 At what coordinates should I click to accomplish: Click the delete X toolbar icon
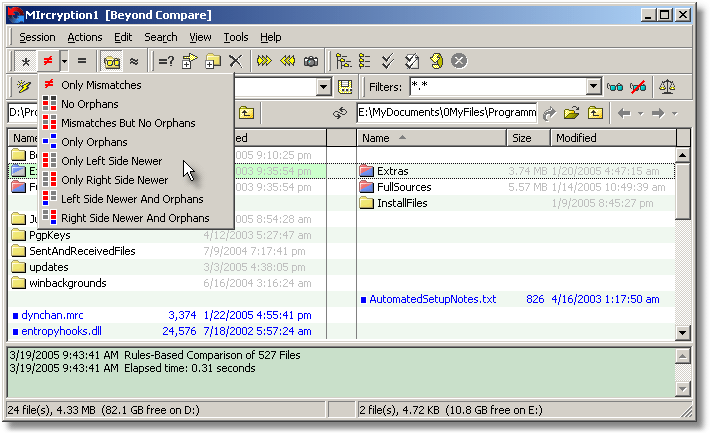(x=235, y=61)
